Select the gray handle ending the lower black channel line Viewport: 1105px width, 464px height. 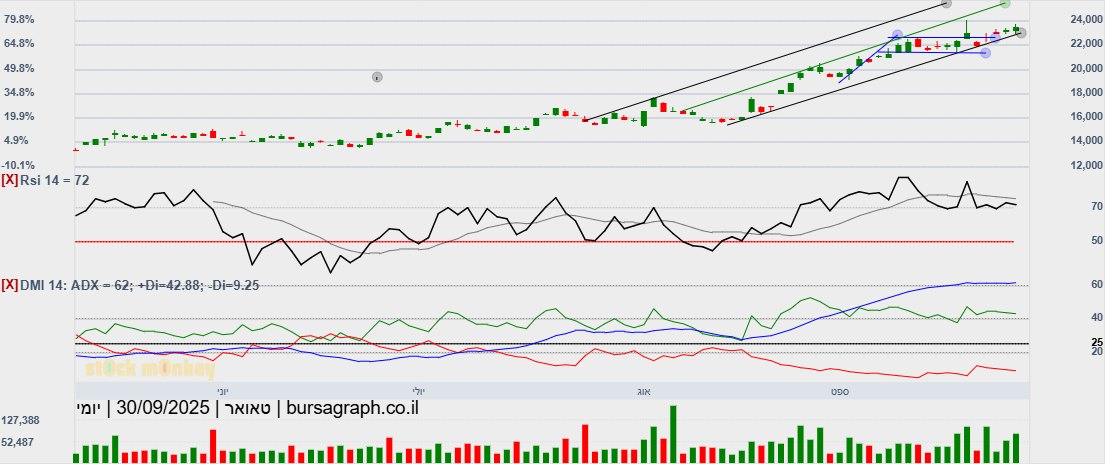point(1021,32)
